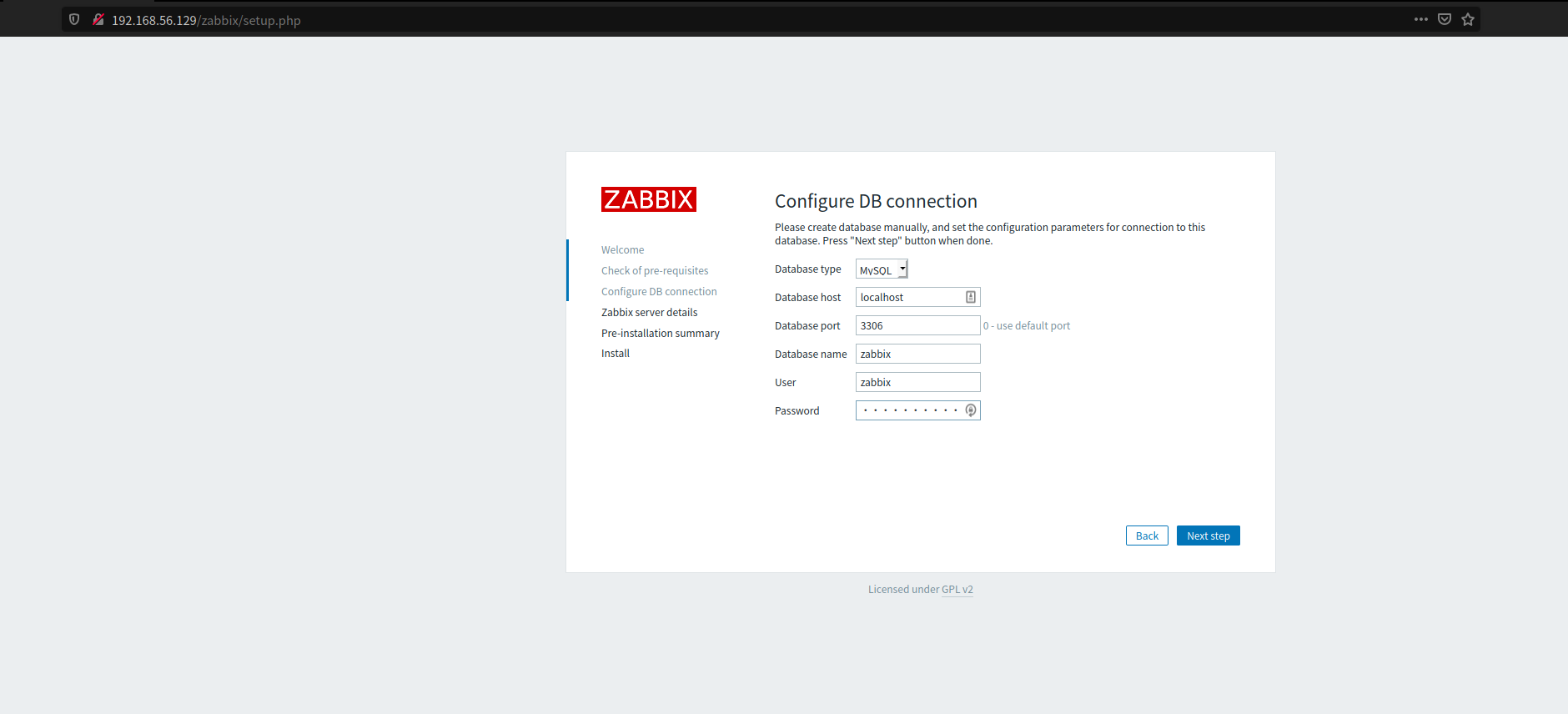Click the Configure DB connection heading
Screen dimensions: 1568x714
click(x=876, y=201)
